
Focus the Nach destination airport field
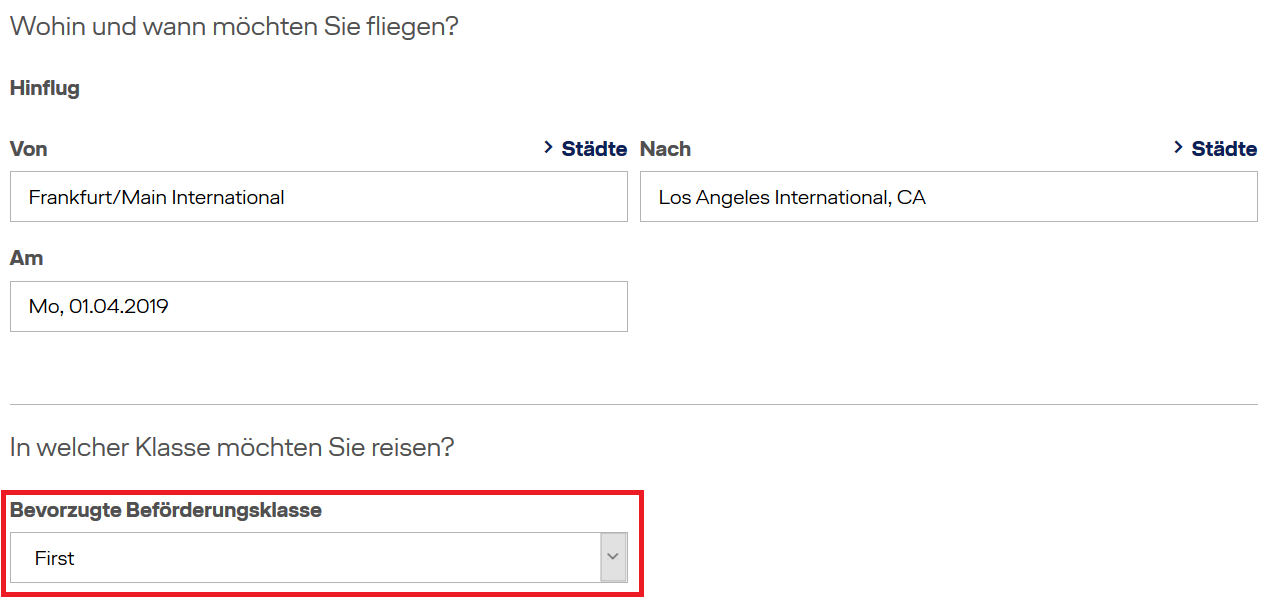pos(949,196)
